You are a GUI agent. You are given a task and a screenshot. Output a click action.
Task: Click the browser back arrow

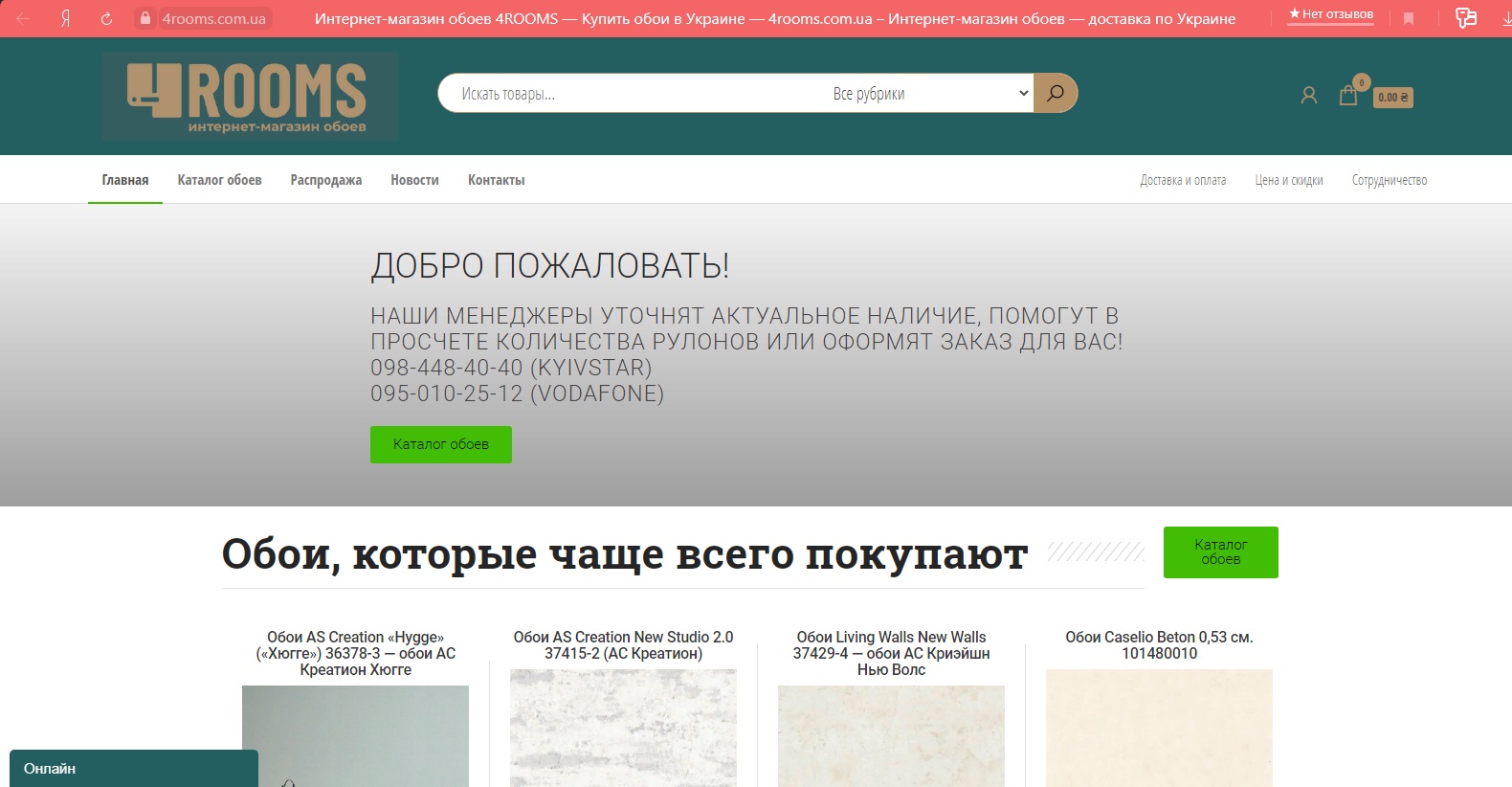23,18
